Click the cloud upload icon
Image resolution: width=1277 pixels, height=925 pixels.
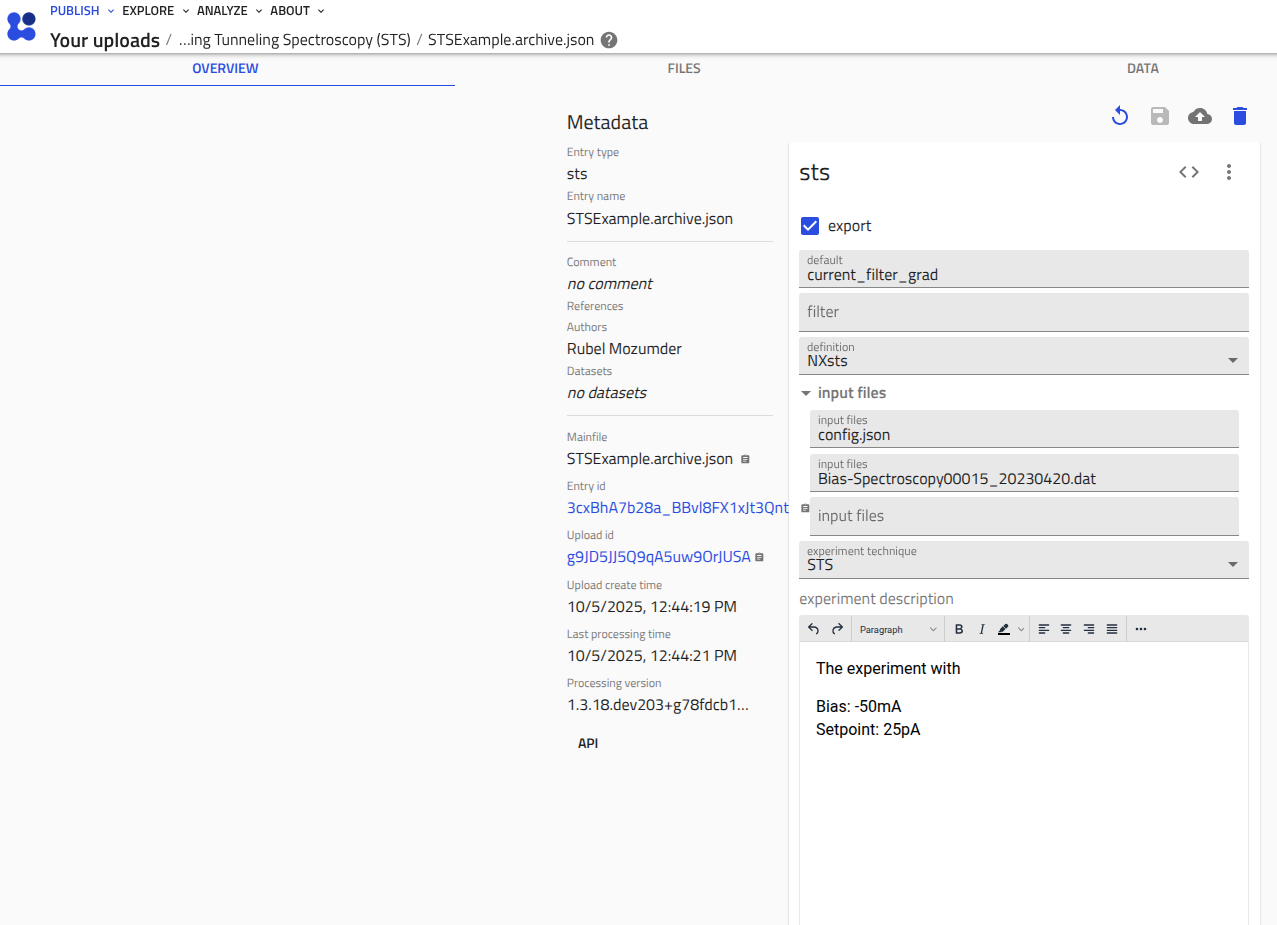click(x=1200, y=116)
